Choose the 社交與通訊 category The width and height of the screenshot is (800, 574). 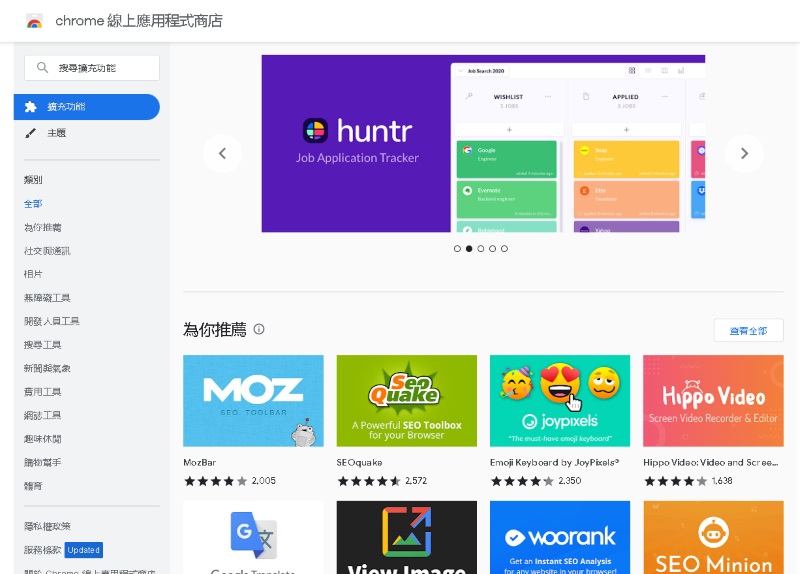(x=47, y=251)
